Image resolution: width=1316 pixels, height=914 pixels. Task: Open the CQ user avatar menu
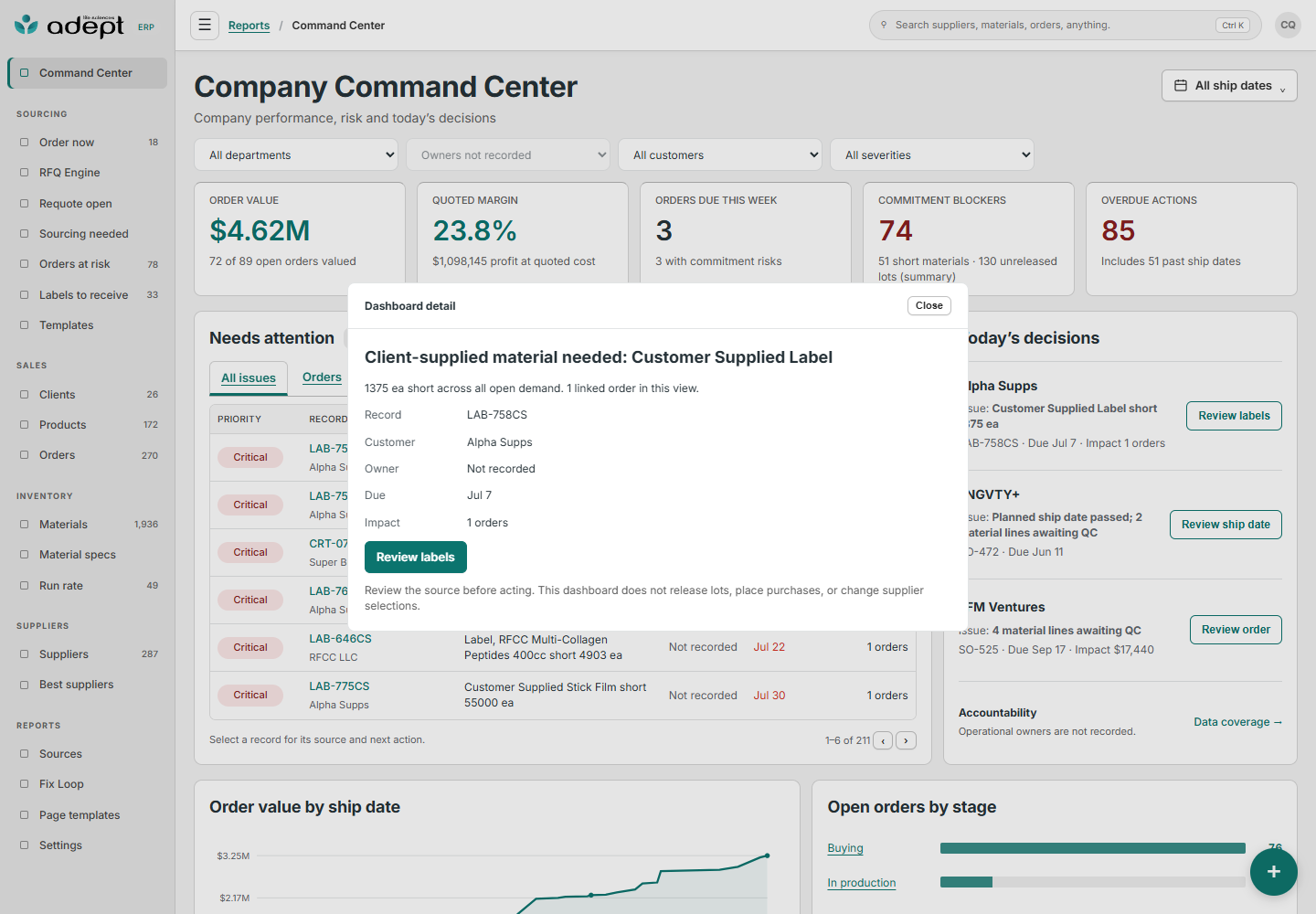click(x=1288, y=26)
